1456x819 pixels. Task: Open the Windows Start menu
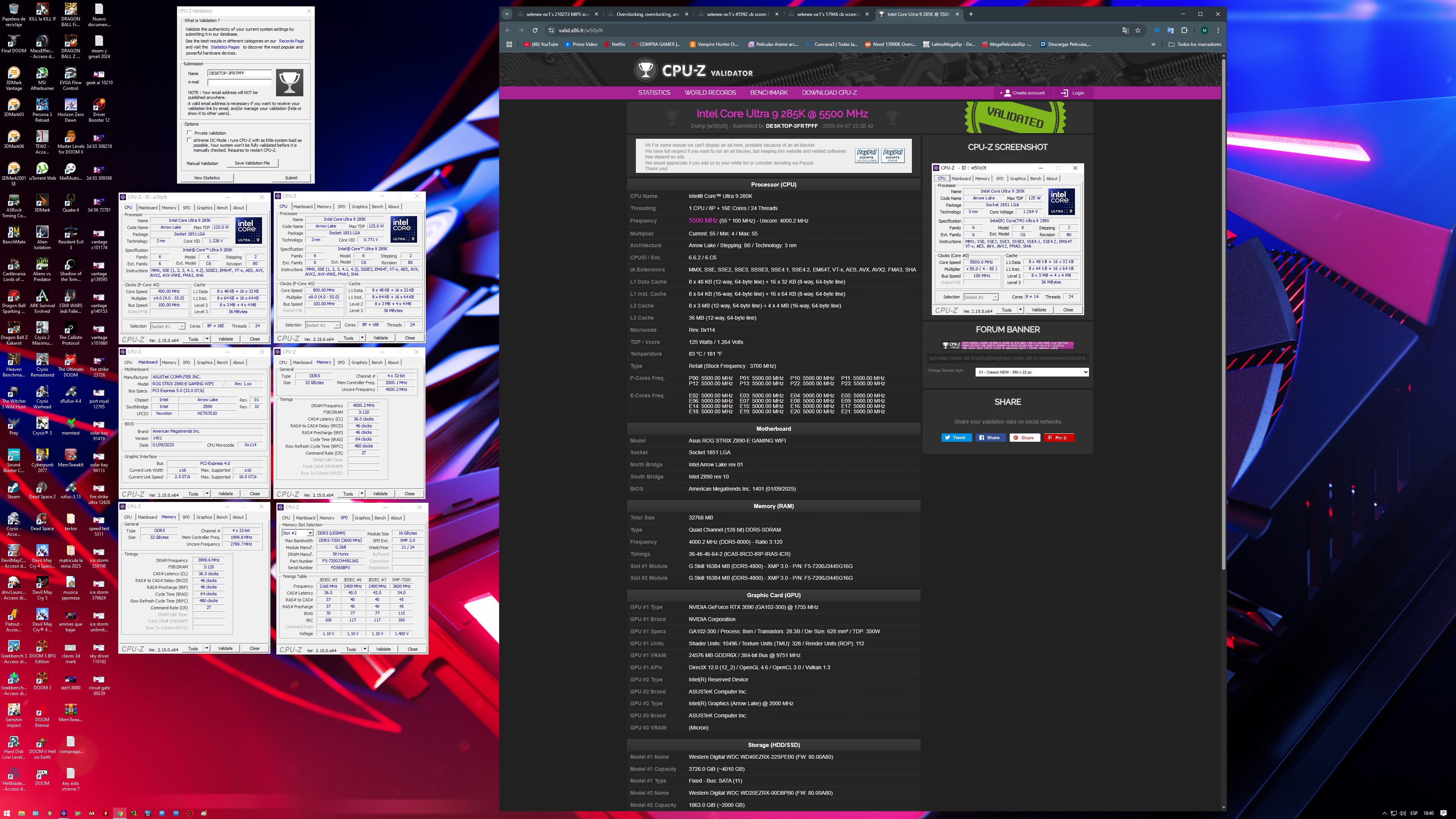coord(7,813)
